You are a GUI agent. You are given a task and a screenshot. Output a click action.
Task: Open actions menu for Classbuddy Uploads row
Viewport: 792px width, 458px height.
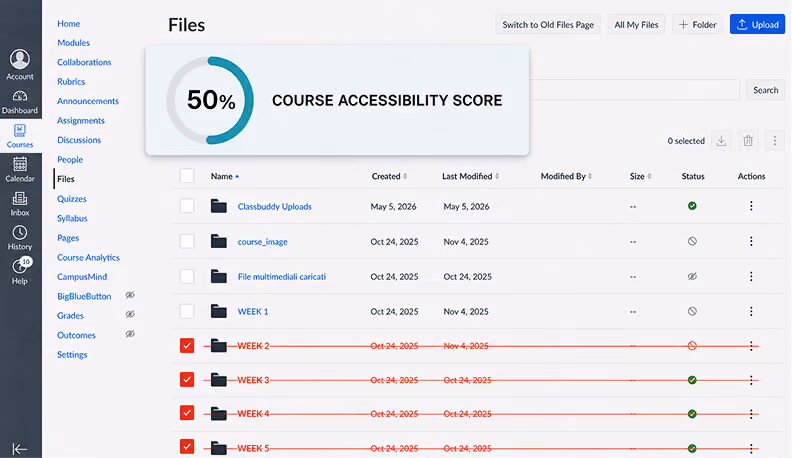point(751,206)
